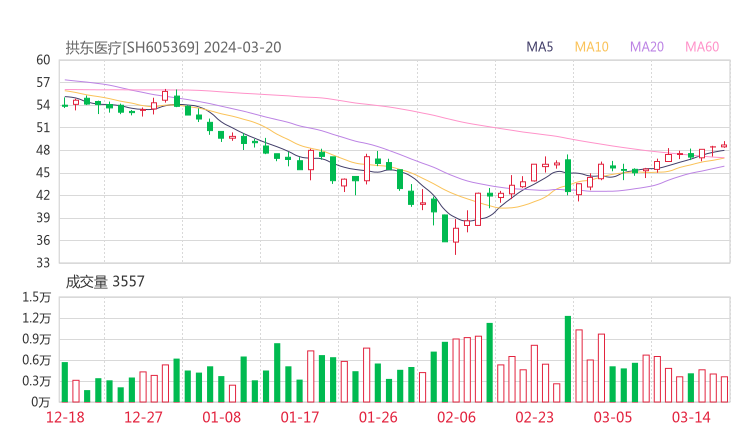Click the 39 price axis label

coord(43,218)
